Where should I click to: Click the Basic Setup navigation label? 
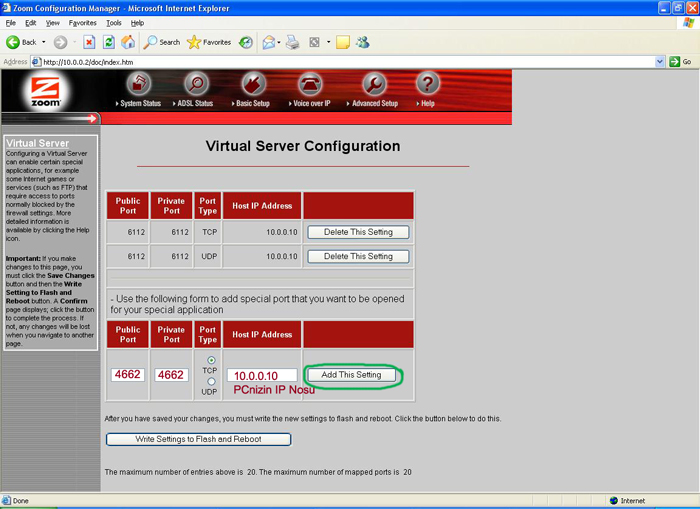pyautogui.click(x=253, y=104)
